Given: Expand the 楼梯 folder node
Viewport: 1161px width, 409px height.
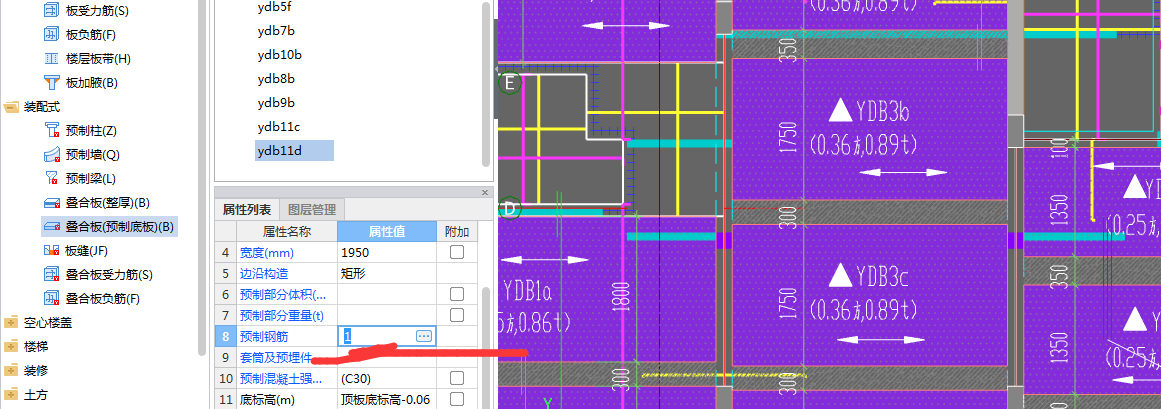Looking at the screenshot, I should (x=11, y=346).
